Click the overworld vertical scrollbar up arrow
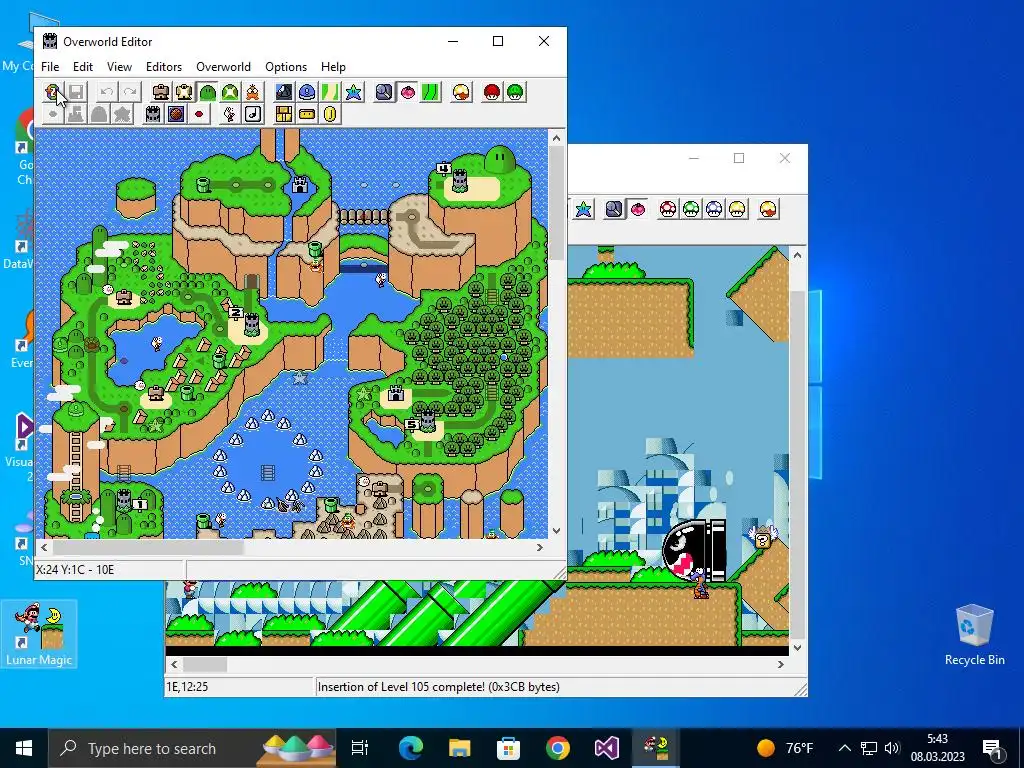 [x=556, y=138]
